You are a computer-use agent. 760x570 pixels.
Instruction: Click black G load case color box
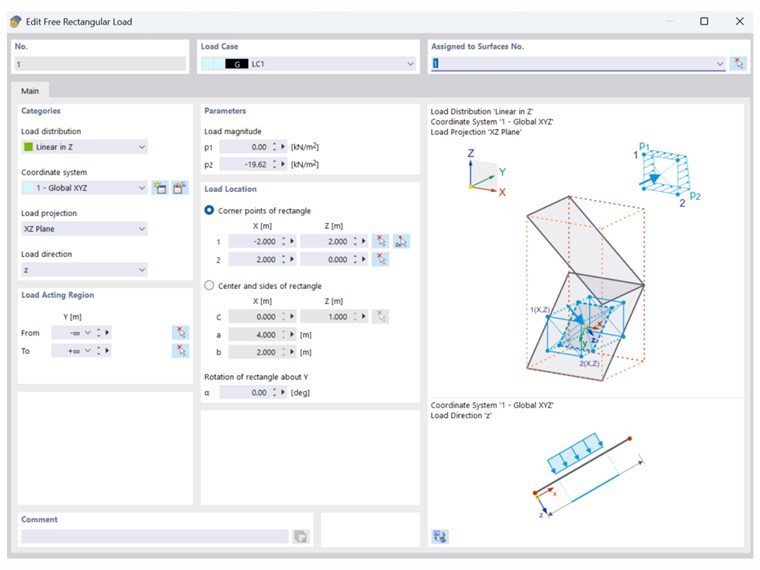pos(237,64)
